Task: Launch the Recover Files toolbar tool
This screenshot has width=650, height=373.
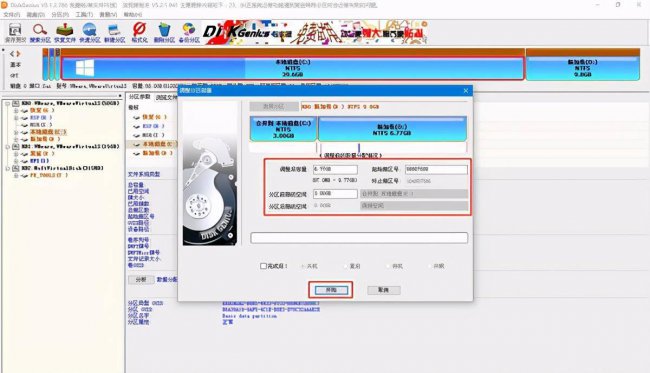Action: [65, 33]
